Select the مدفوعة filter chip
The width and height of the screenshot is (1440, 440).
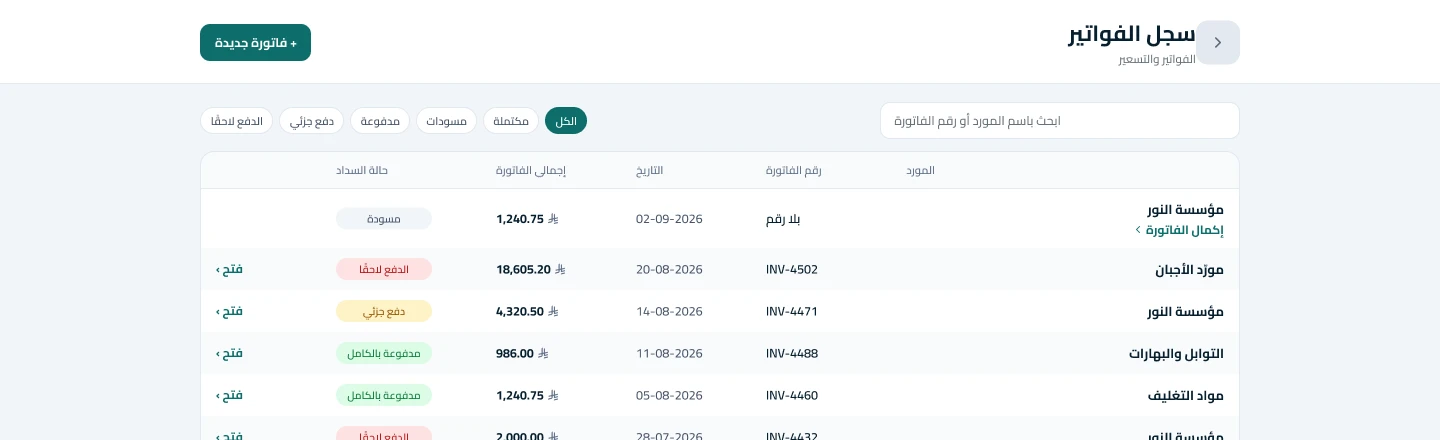[x=380, y=121]
